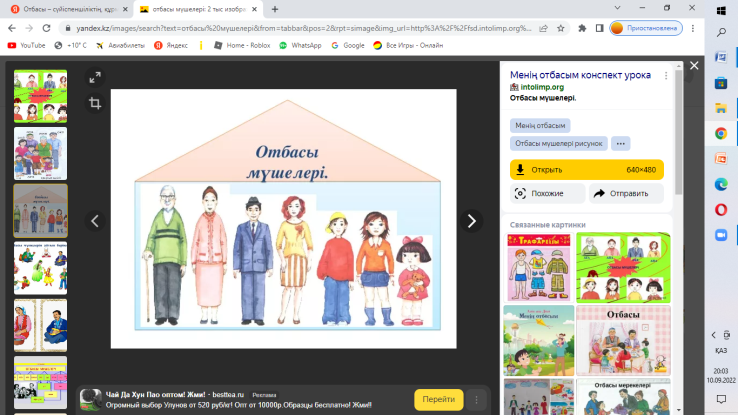Select the Менің отбасым tag chip
The image size is (738, 415).
[540, 126]
